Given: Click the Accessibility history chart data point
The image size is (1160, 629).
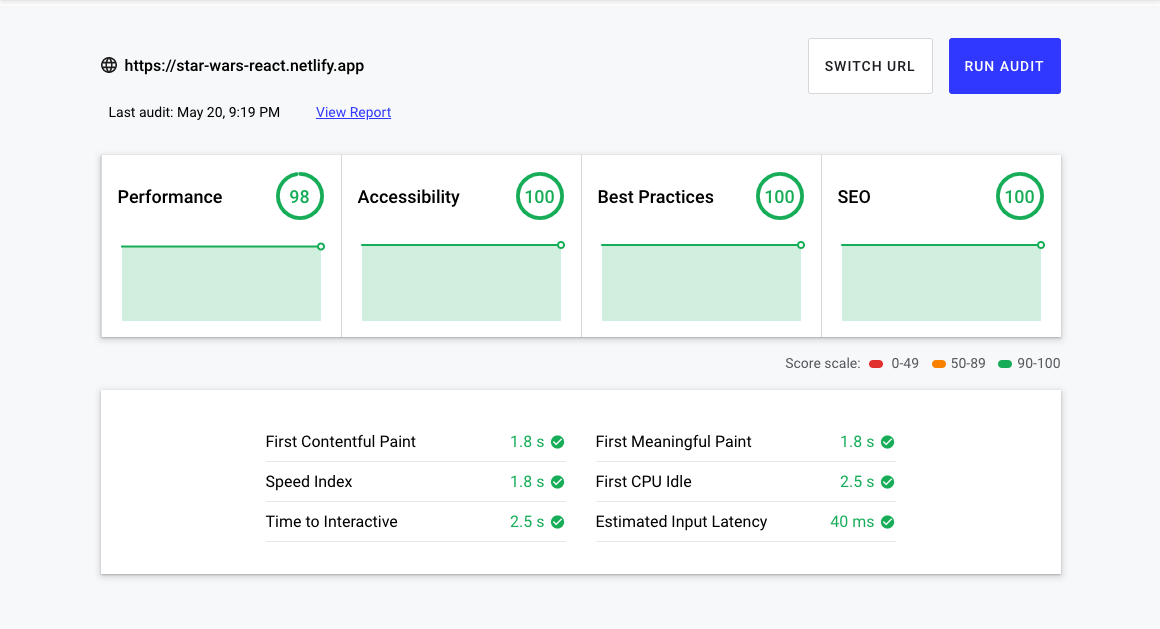Looking at the screenshot, I should click(561, 245).
